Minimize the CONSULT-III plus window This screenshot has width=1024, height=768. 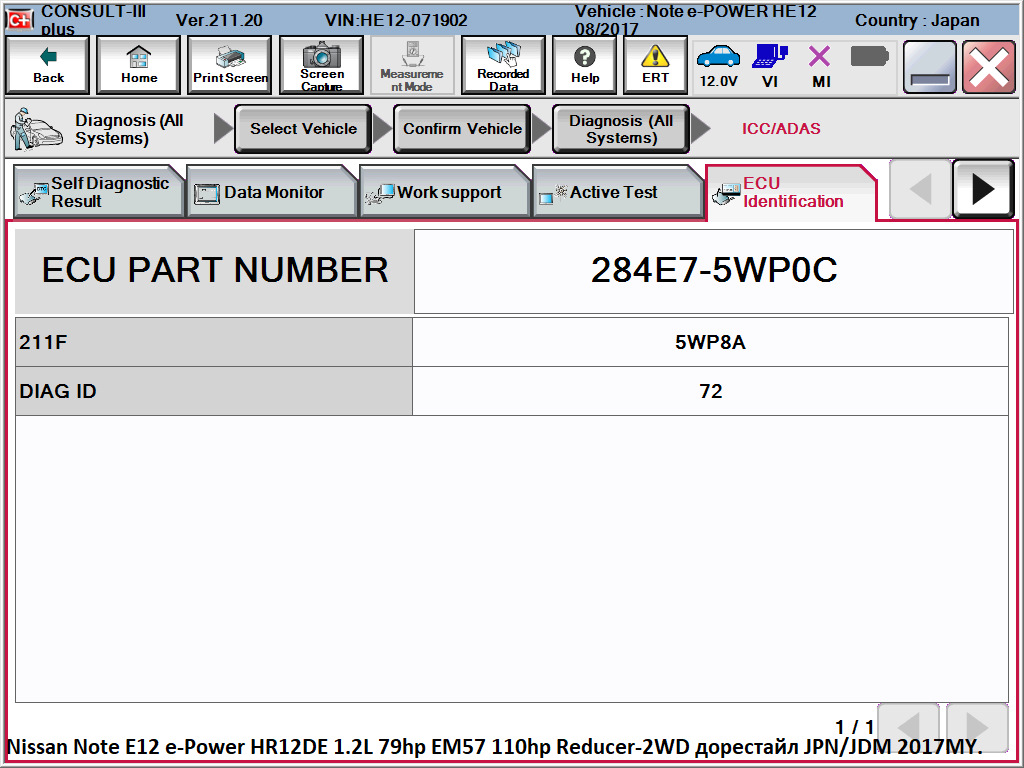pyautogui.click(x=929, y=67)
